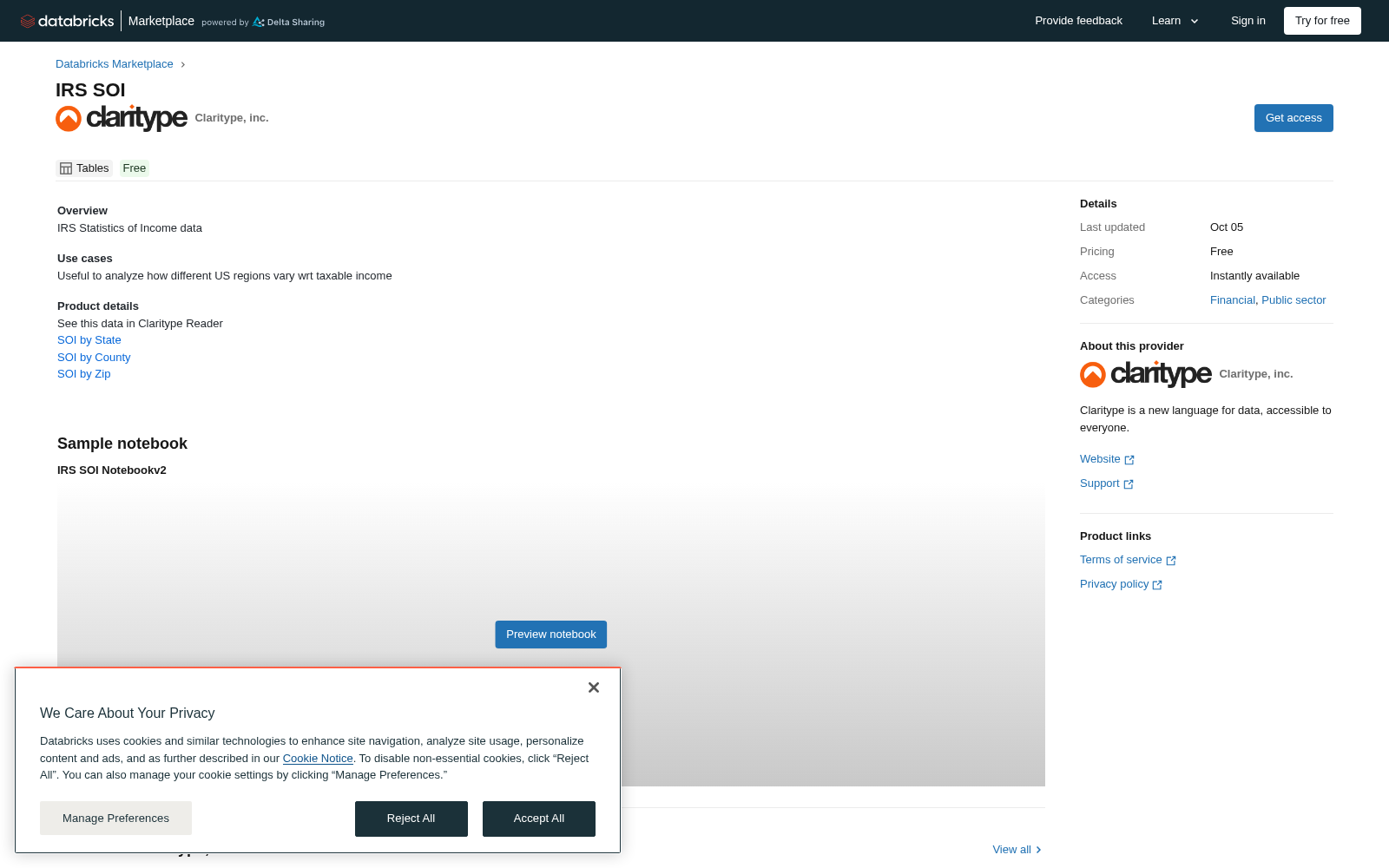Click the 'About this provider' heading

tap(1132, 346)
